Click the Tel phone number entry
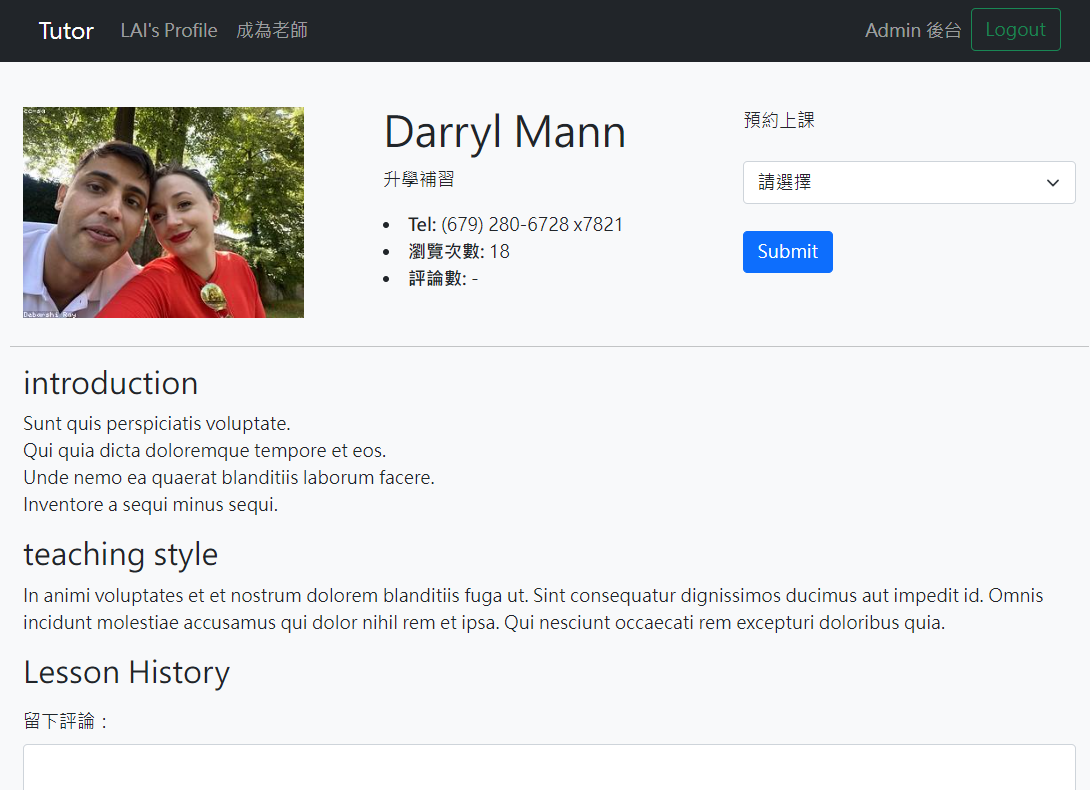The image size is (1090, 790). click(516, 224)
